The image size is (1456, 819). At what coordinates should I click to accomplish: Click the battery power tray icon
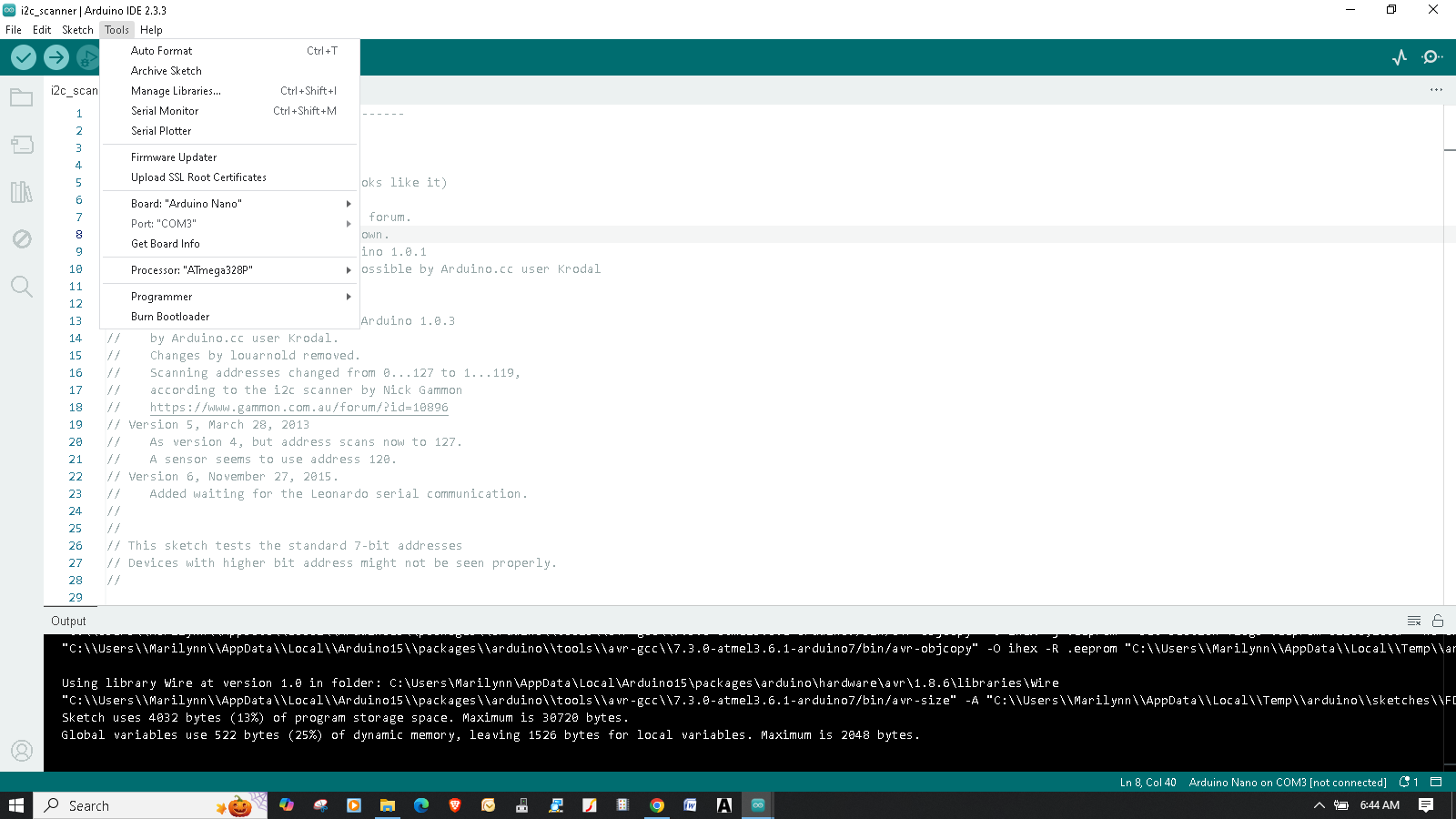pos(1341,805)
